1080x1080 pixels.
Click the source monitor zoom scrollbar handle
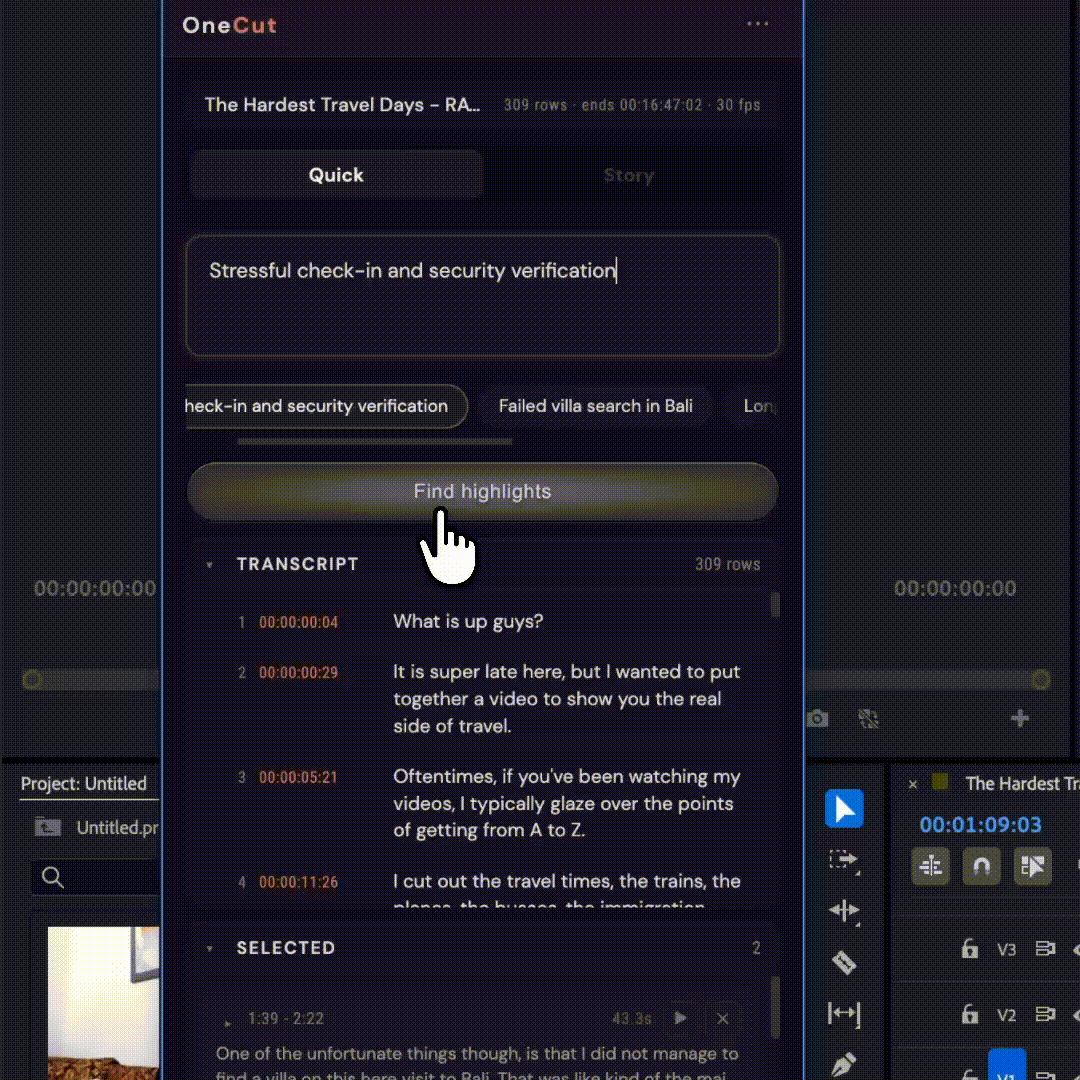[32, 680]
